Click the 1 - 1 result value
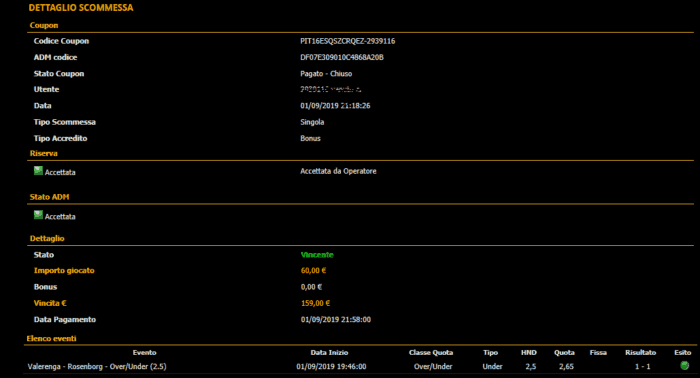Image resolution: width=700 pixels, height=378 pixels. [x=642, y=366]
